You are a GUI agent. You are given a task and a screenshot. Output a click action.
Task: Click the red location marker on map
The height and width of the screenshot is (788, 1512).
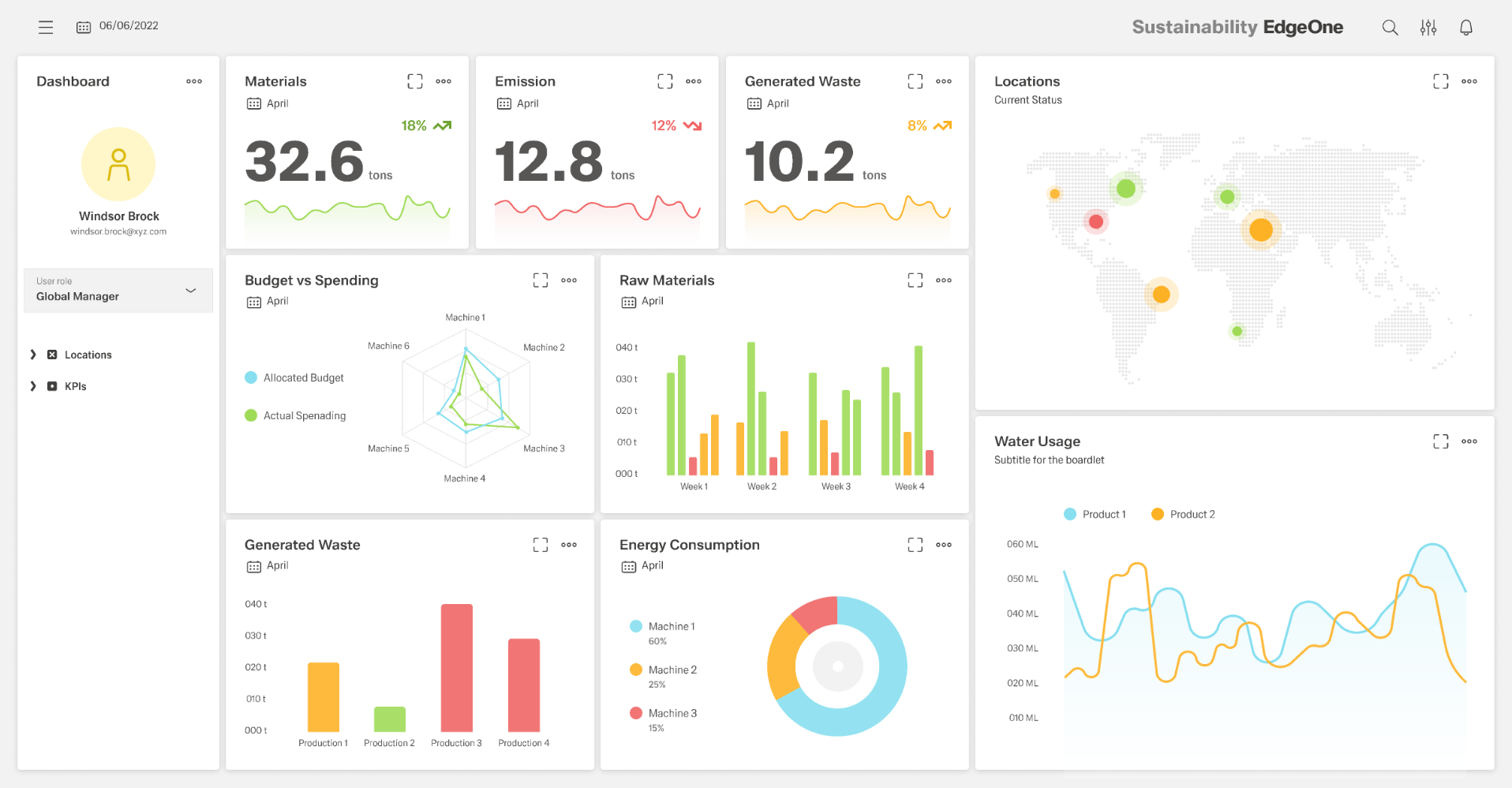click(1095, 222)
